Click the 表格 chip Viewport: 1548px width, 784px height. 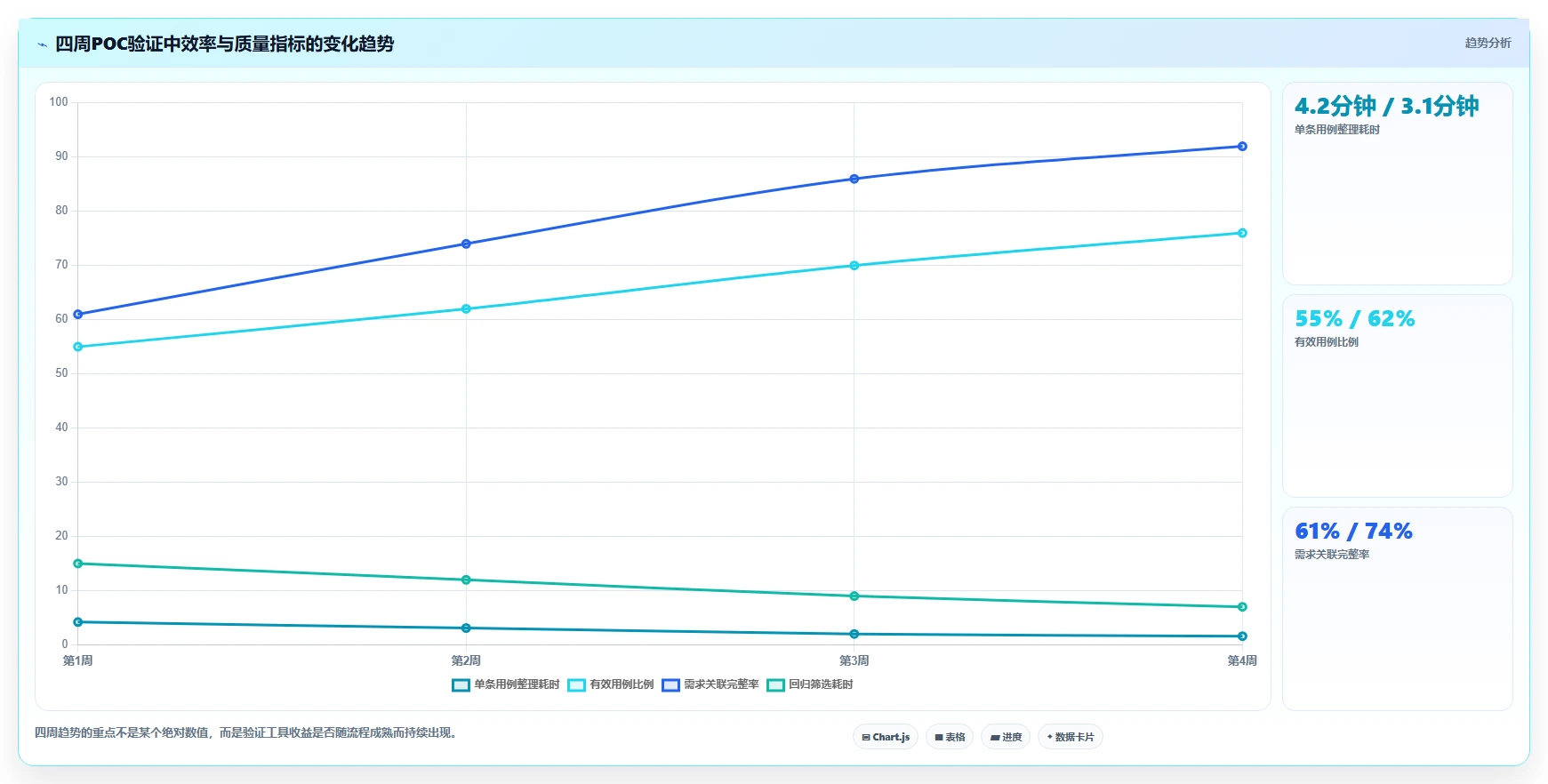pos(950,737)
